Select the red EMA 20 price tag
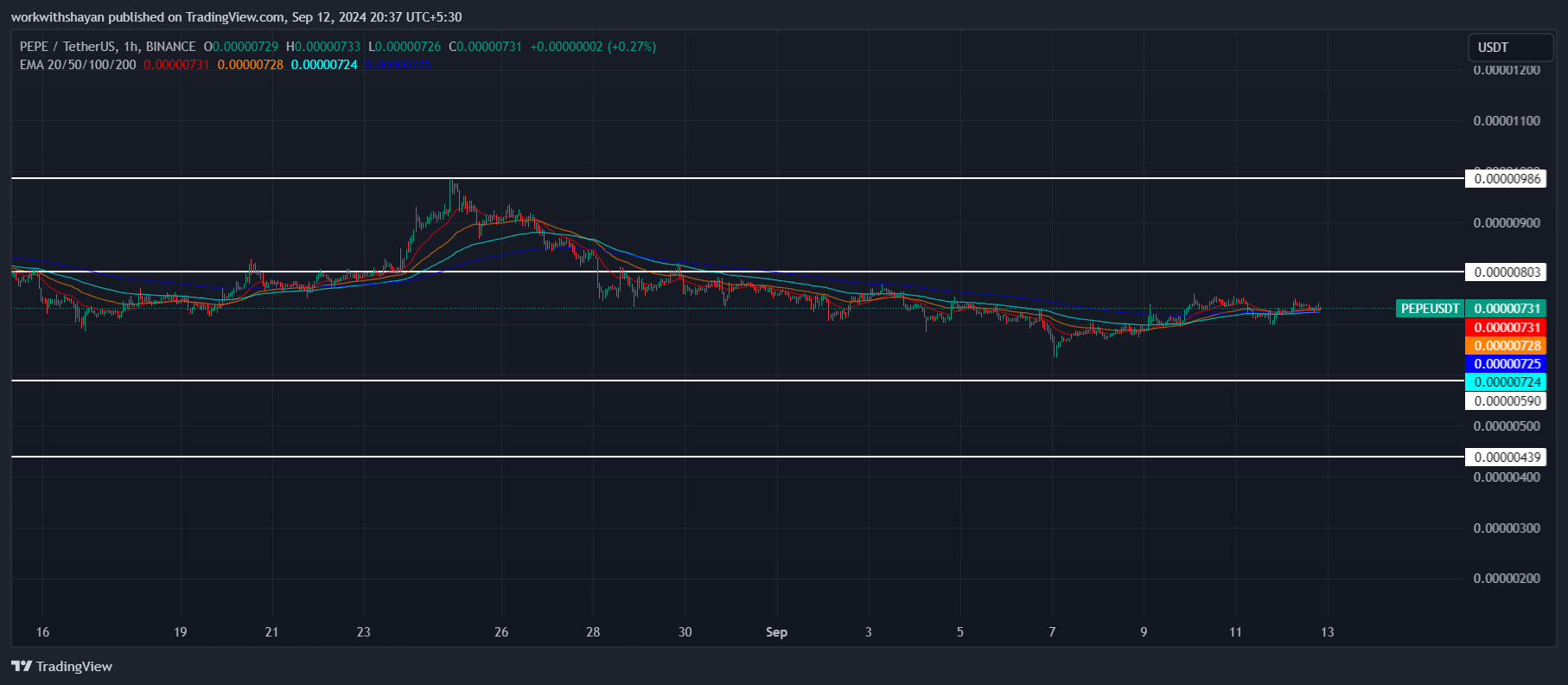This screenshot has height=685, width=1568. (1507, 328)
